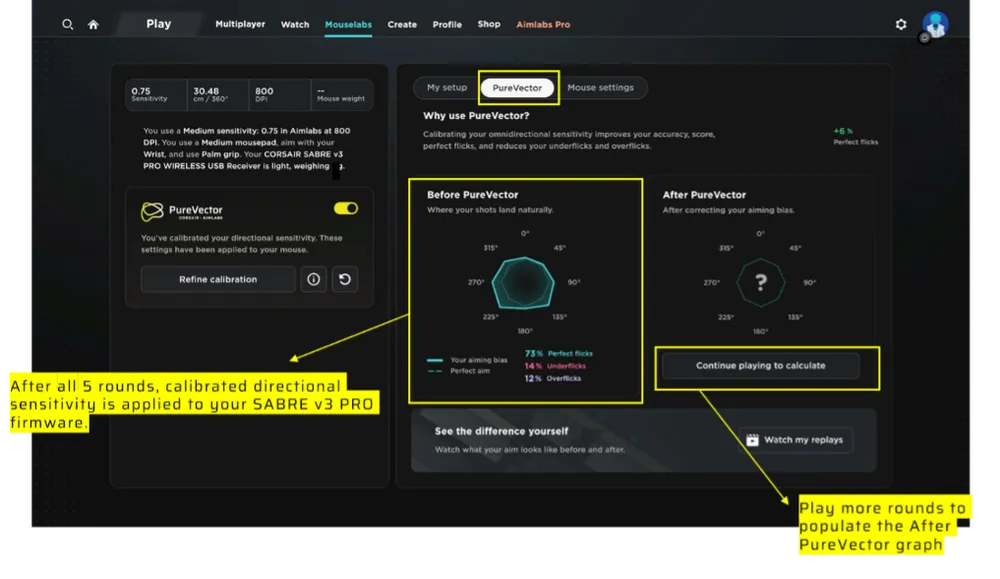Select the Mouselabs nav item

pos(348,24)
